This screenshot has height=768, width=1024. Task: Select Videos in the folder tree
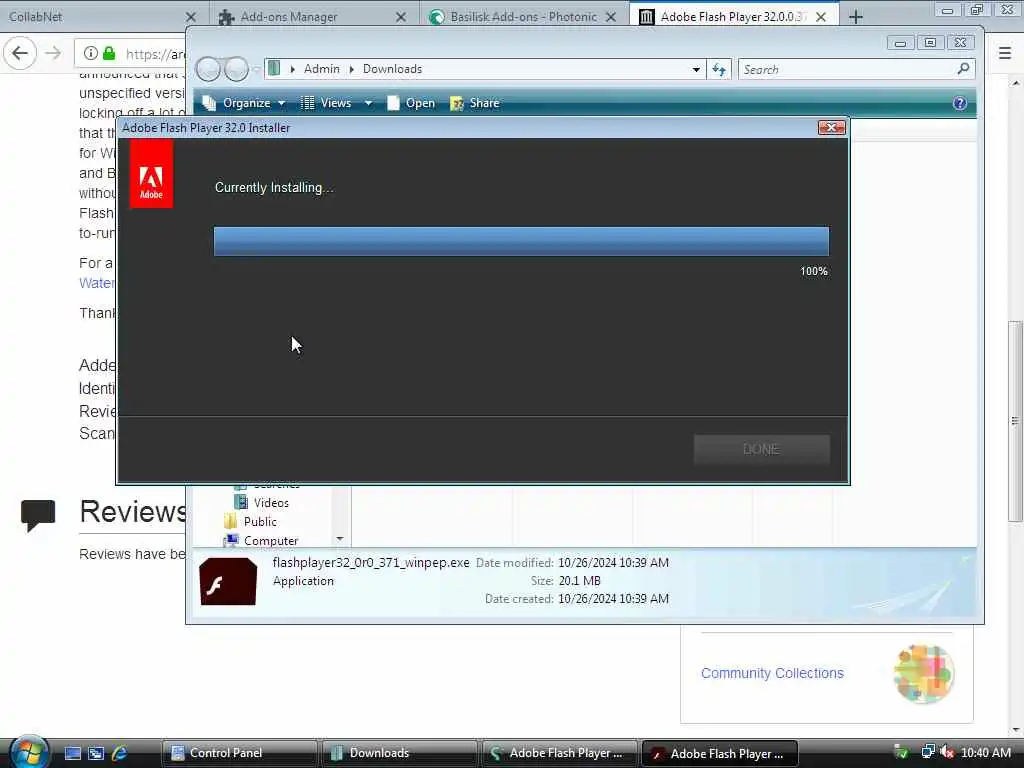click(x=261, y=502)
